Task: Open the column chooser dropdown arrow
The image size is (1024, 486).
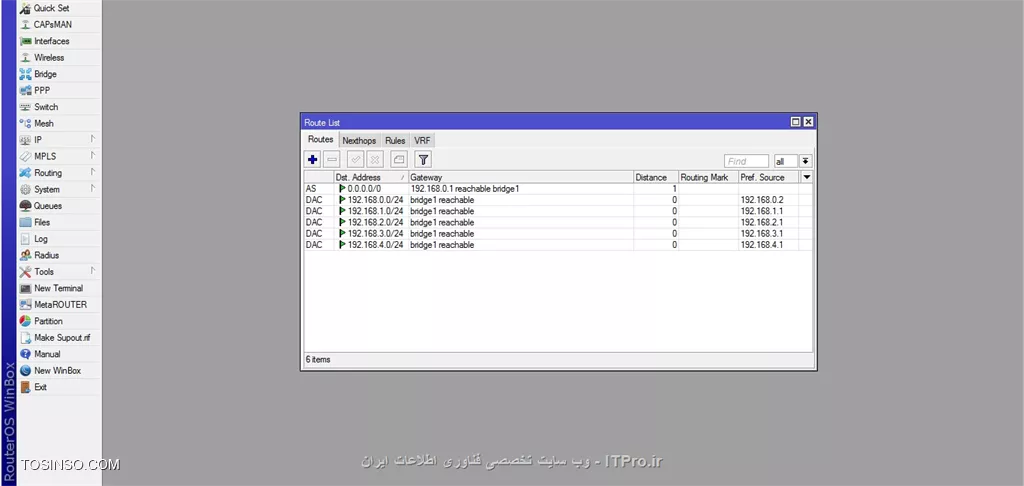Action: click(807, 177)
